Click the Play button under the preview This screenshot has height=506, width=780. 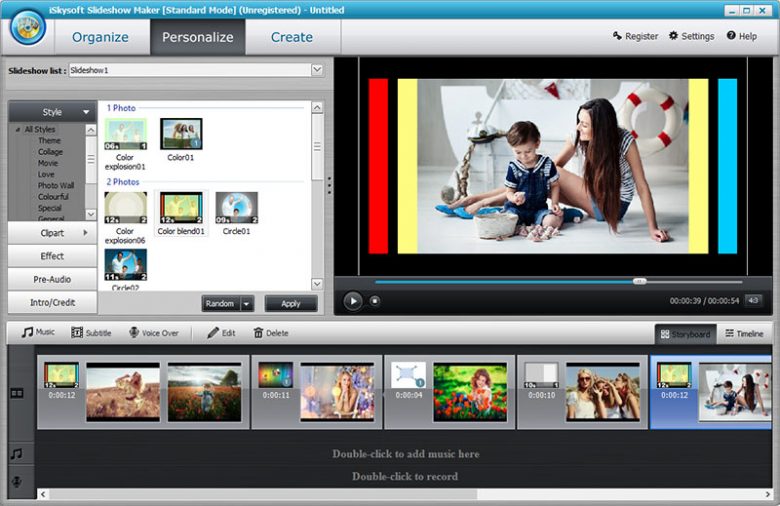point(353,300)
